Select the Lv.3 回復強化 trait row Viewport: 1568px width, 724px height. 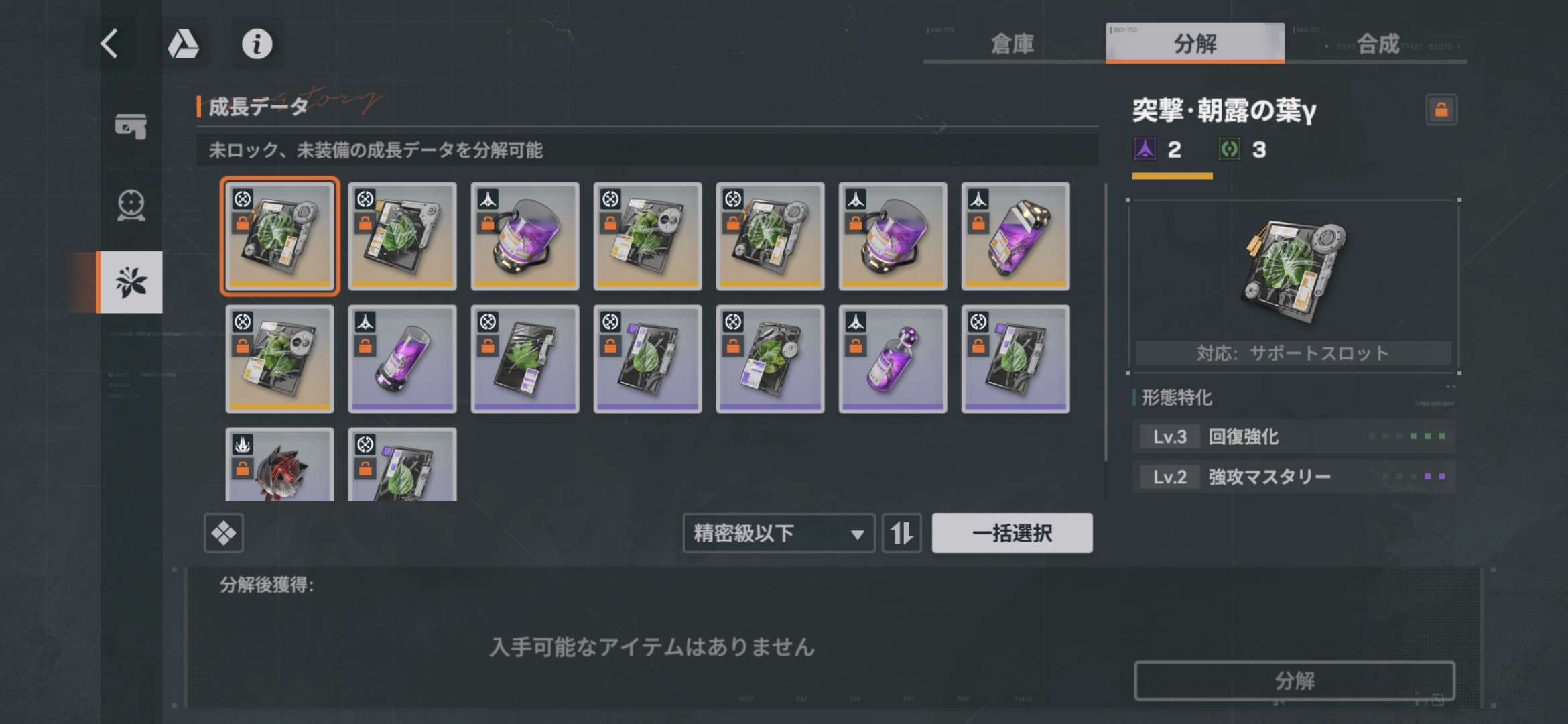click(x=1294, y=436)
